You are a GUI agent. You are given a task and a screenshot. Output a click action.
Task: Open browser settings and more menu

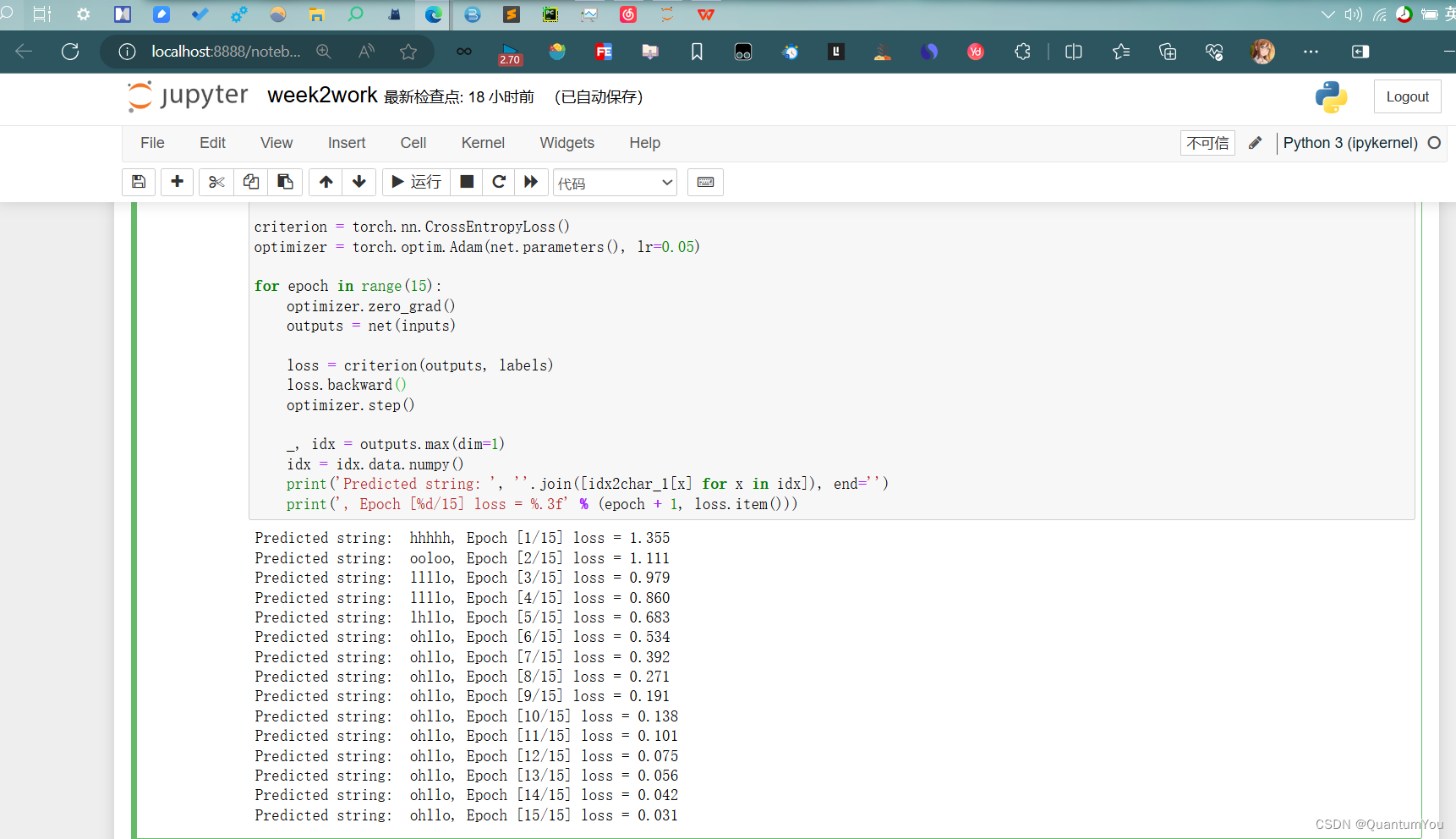coord(1311,52)
